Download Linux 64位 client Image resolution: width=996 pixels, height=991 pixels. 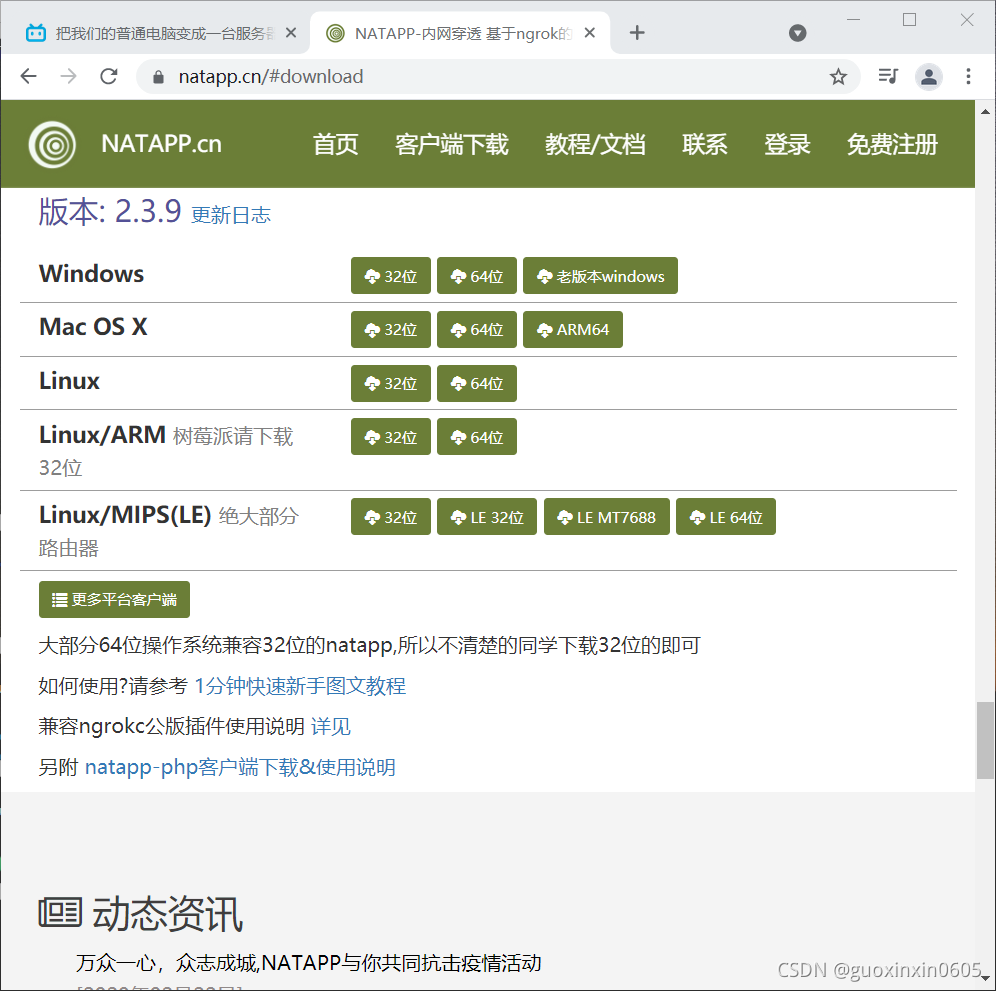[x=477, y=384]
